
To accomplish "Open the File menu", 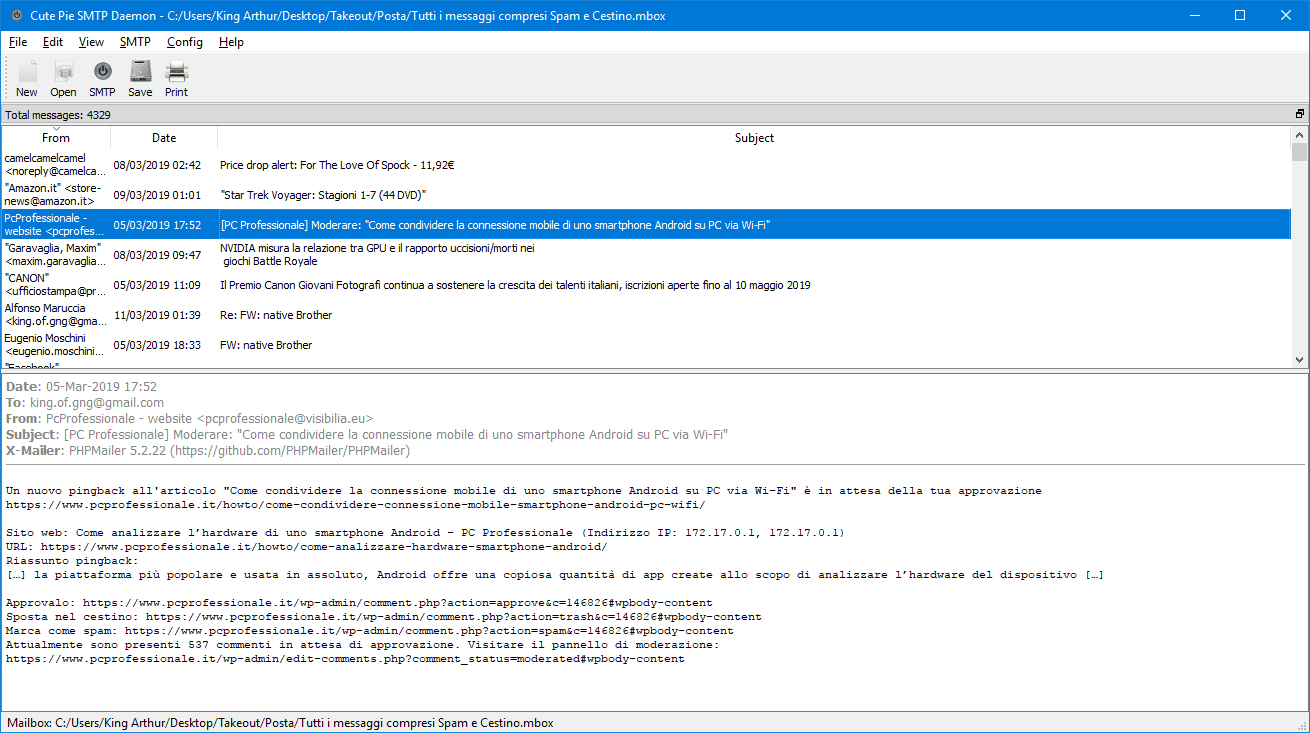I will [18, 42].
